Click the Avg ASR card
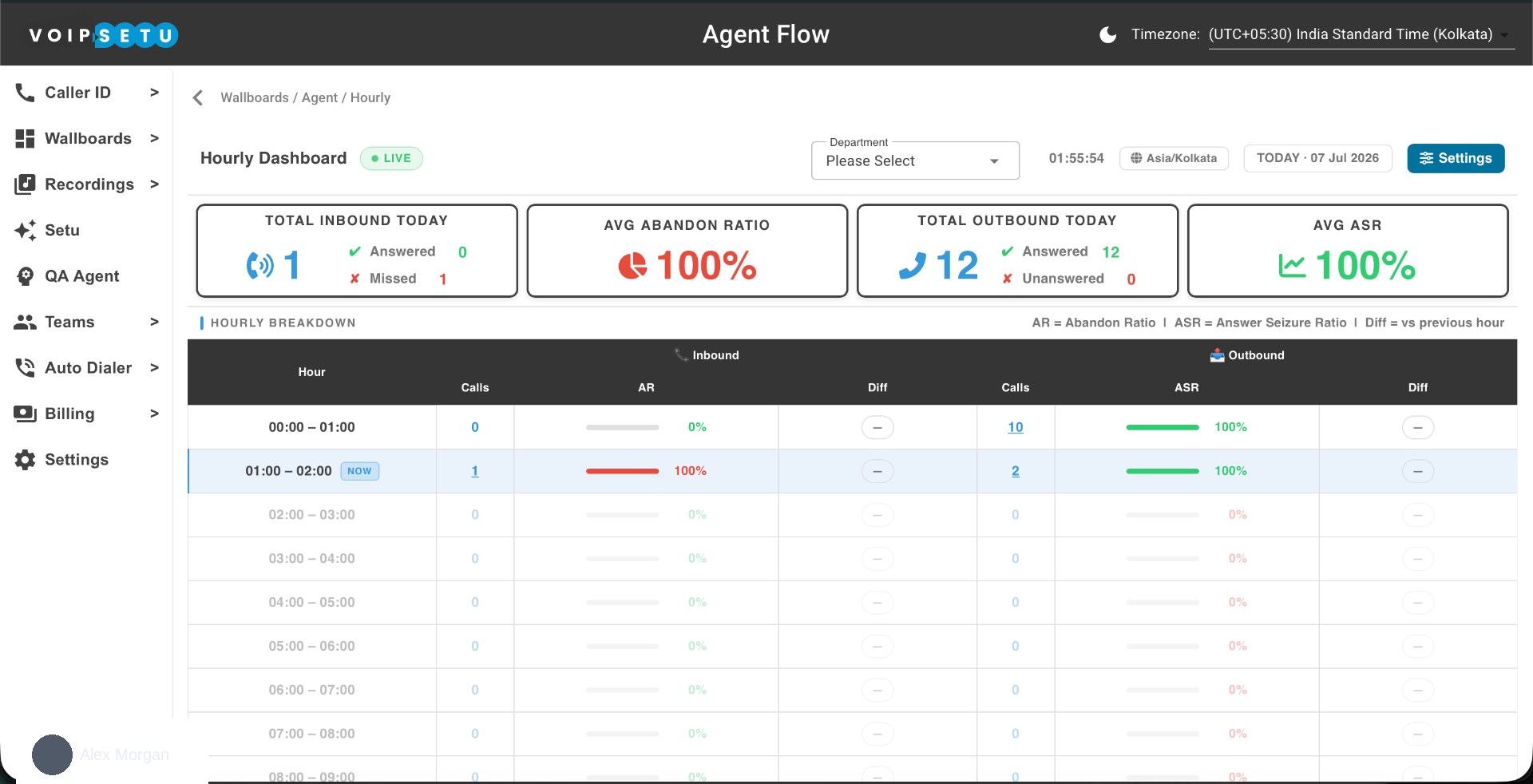The image size is (1533, 784). point(1348,251)
